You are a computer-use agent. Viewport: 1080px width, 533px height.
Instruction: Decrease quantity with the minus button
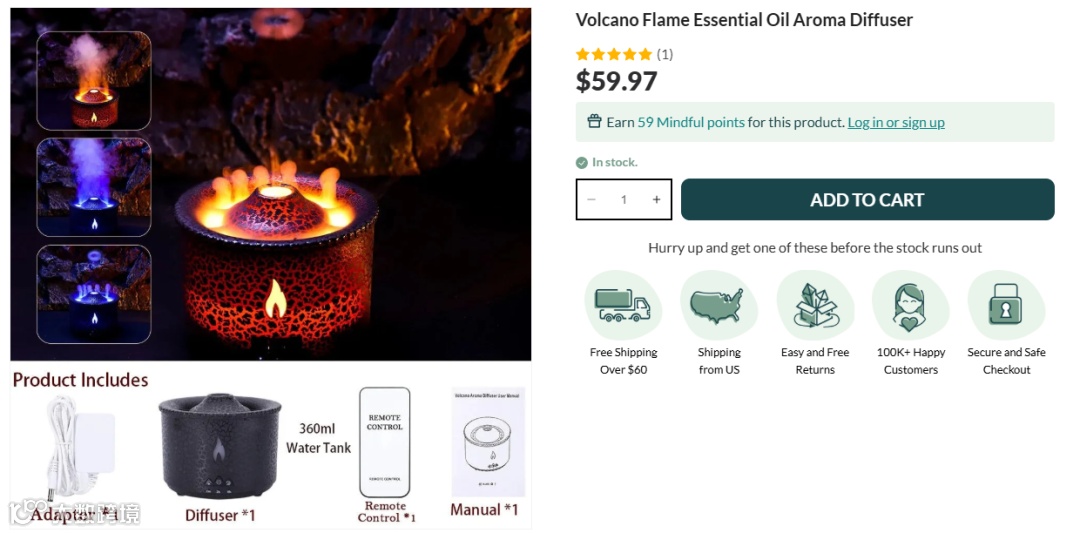tap(591, 200)
